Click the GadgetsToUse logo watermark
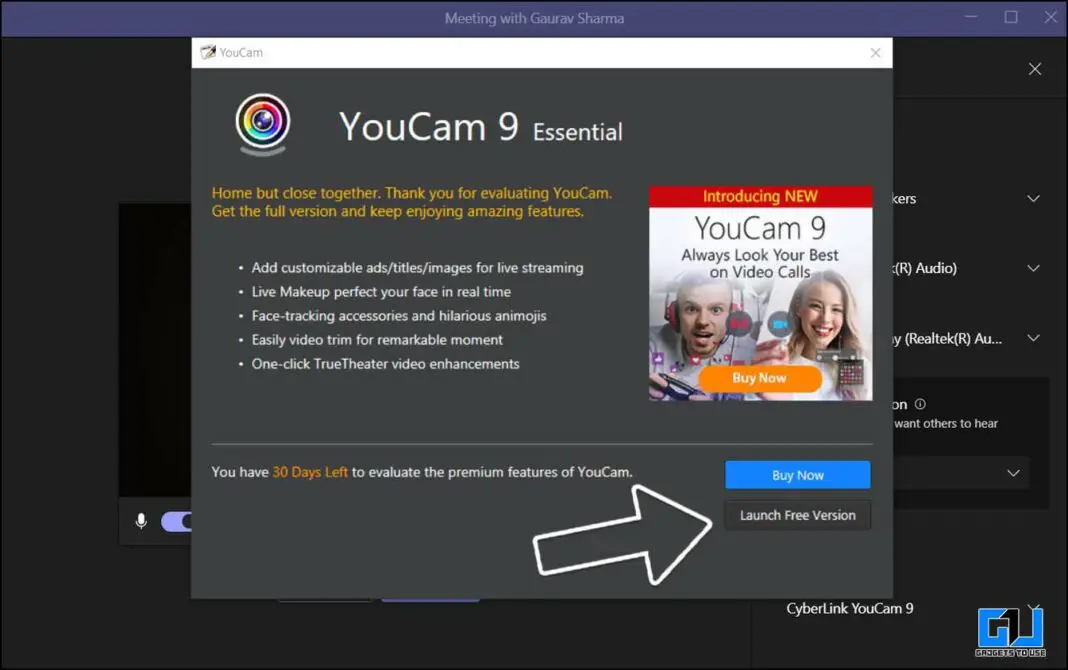Viewport: 1068px width, 670px height. [1008, 630]
